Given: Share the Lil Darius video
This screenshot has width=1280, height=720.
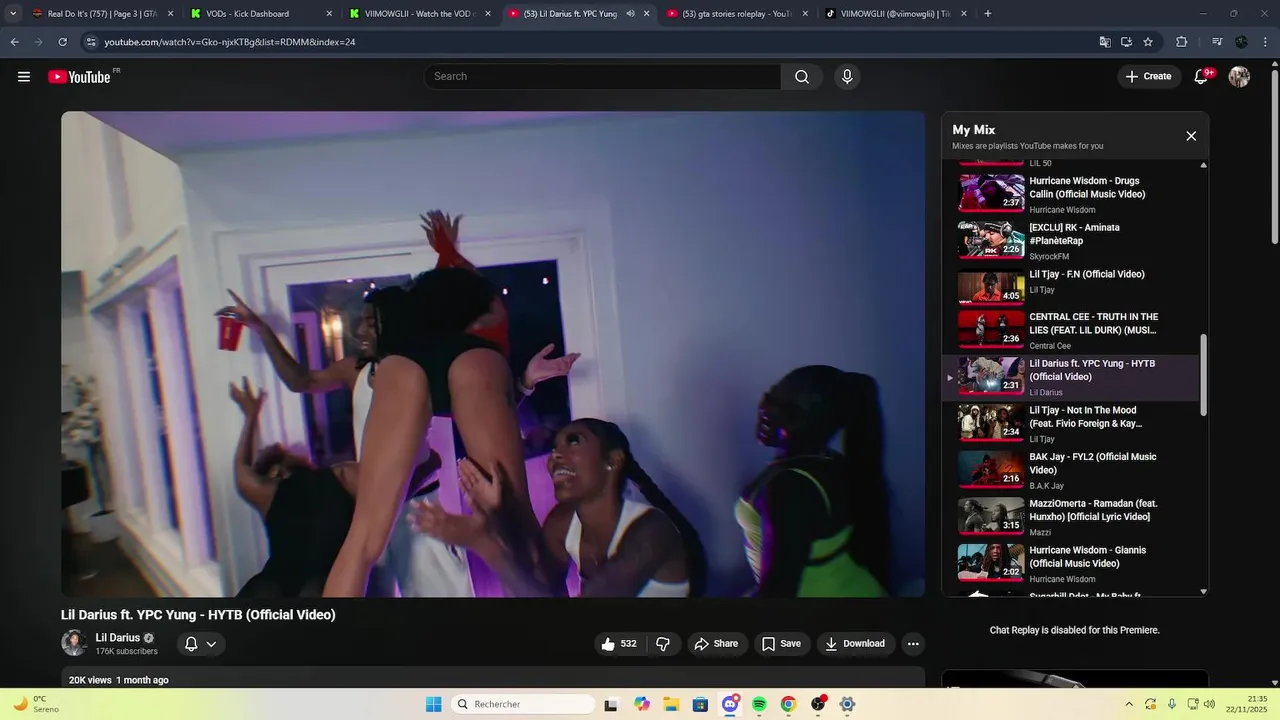Looking at the screenshot, I should pos(716,644).
